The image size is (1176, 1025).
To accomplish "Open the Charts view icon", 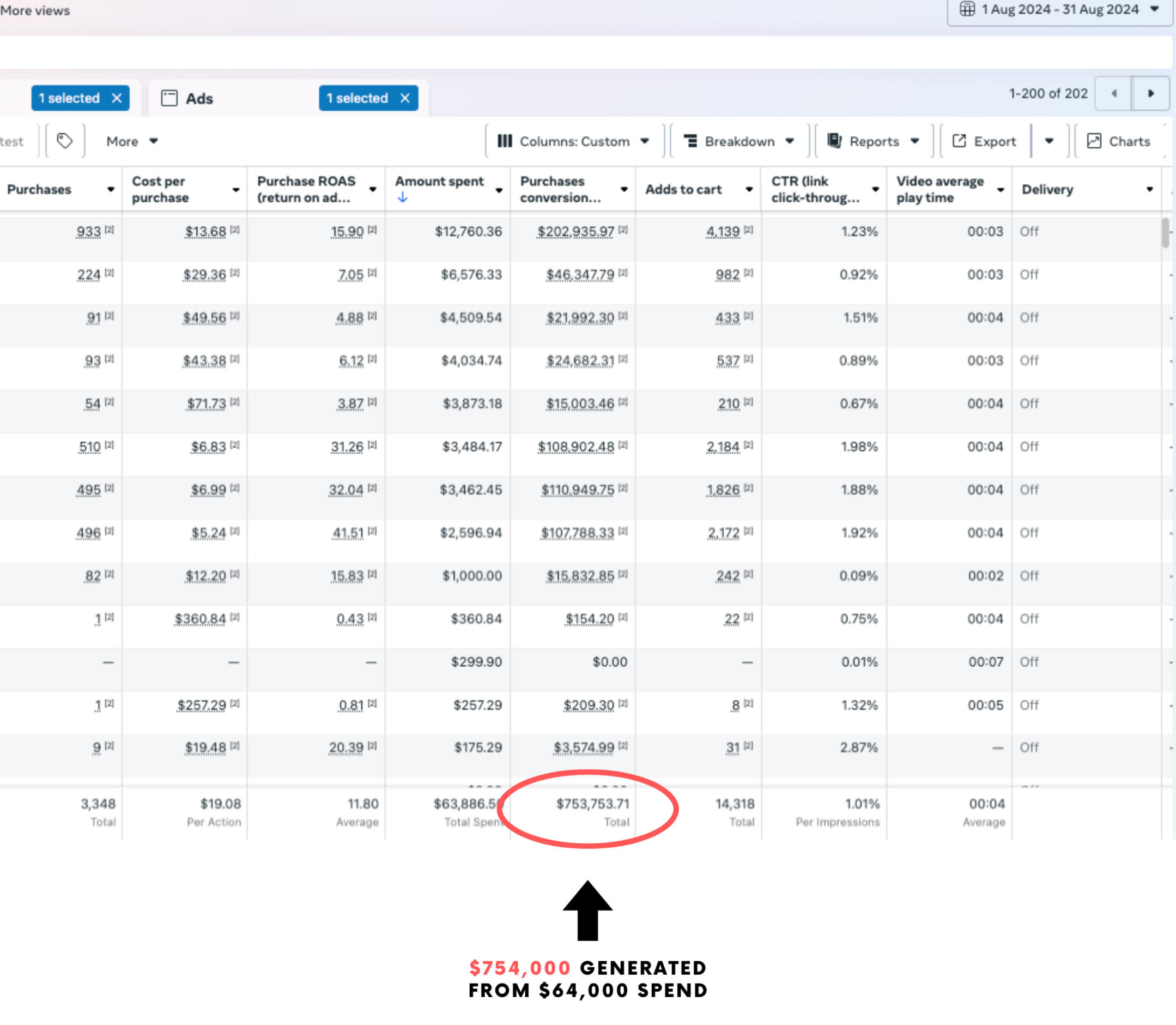I will (1094, 141).
